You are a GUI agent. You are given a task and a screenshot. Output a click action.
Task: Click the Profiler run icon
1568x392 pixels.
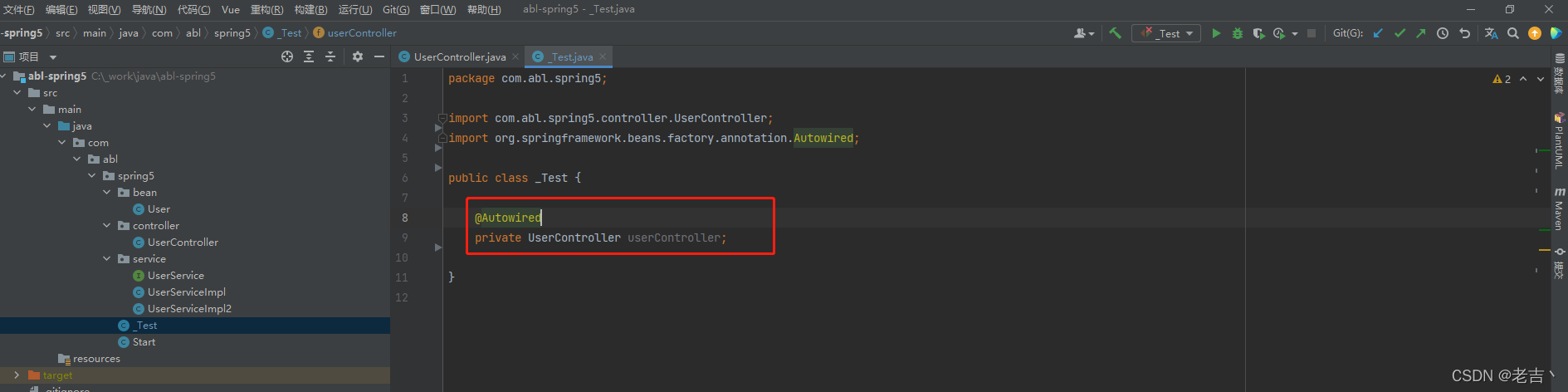[1279, 33]
